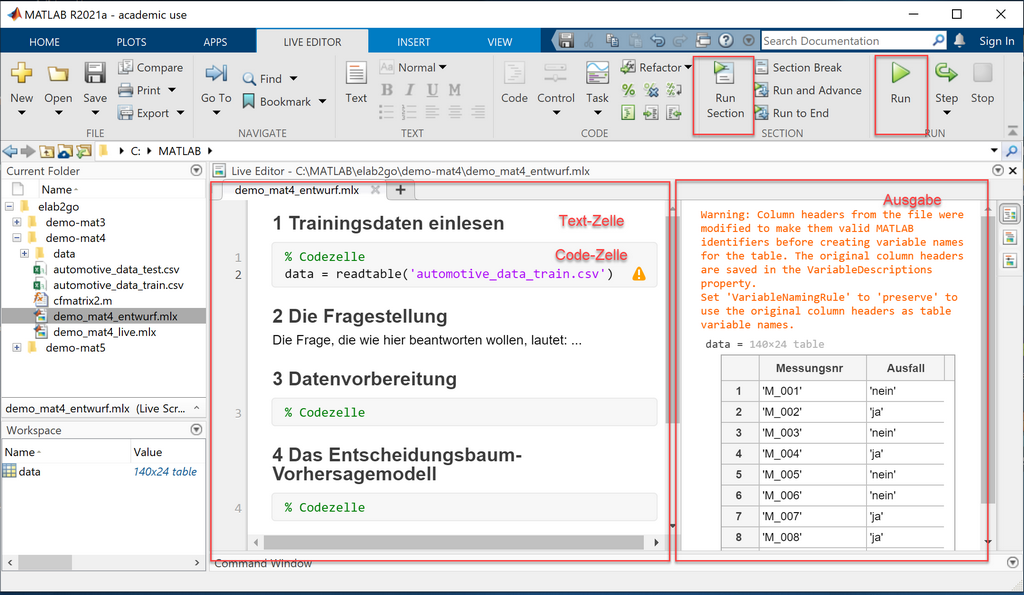1024x595 pixels.
Task: Click the Redo icon in quick access toolbar
Action: tap(680, 40)
